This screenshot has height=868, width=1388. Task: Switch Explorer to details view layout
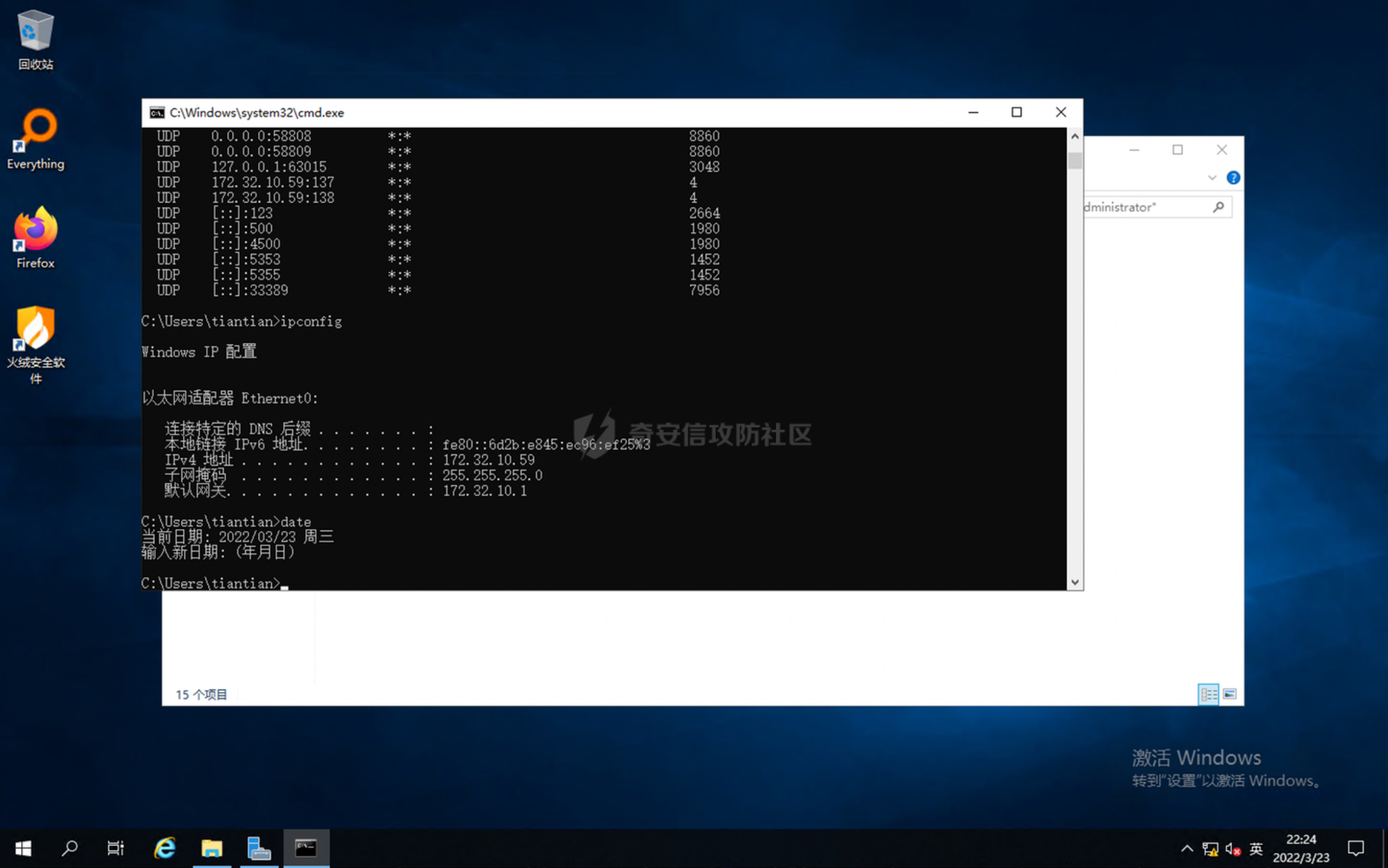coord(1208,694)
